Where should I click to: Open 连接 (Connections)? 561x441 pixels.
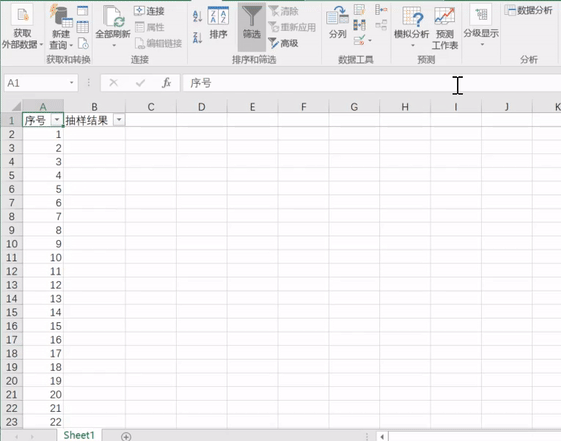[149, 11]
